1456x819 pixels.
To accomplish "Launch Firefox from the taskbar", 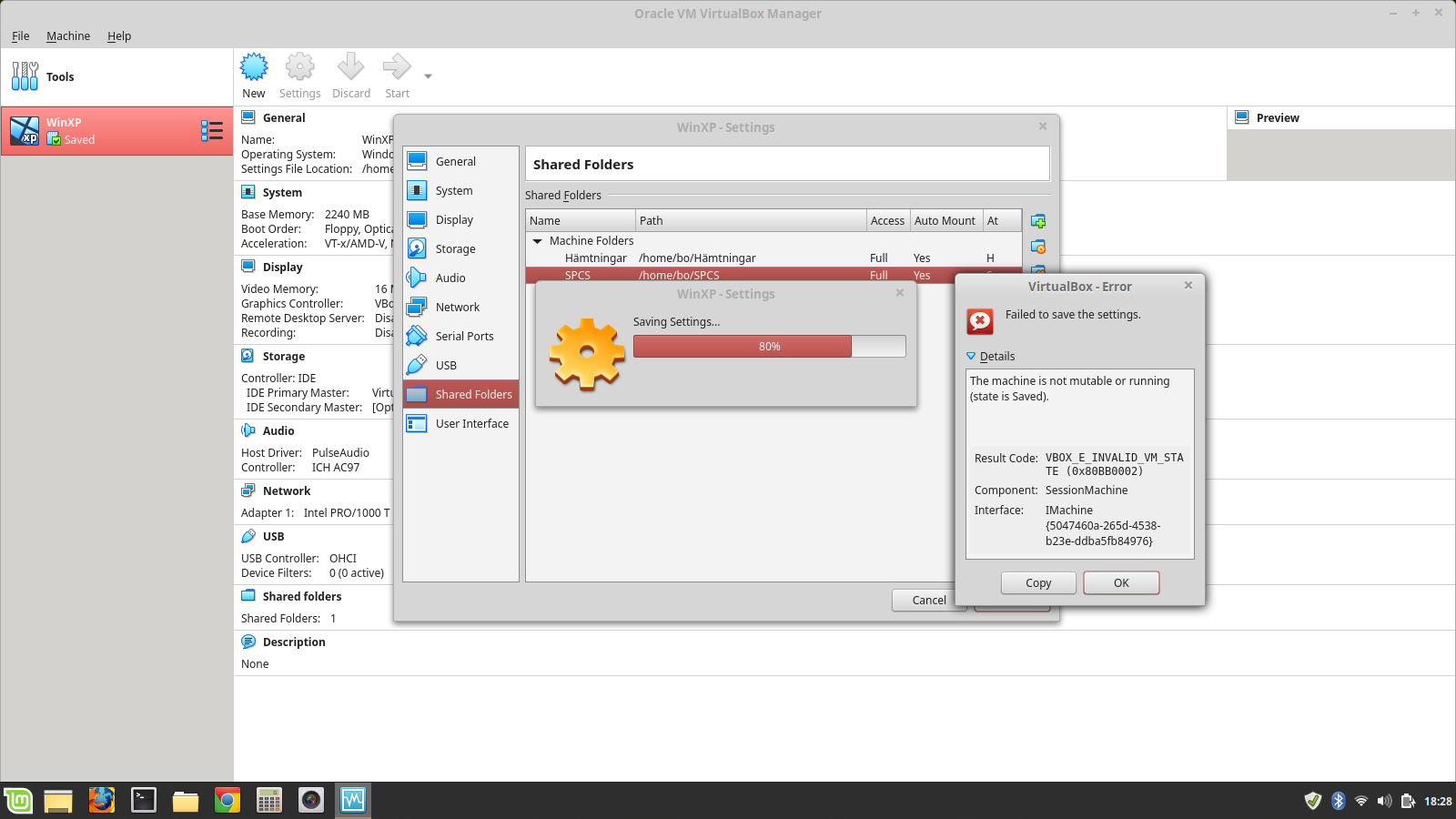I will point(102,800).
